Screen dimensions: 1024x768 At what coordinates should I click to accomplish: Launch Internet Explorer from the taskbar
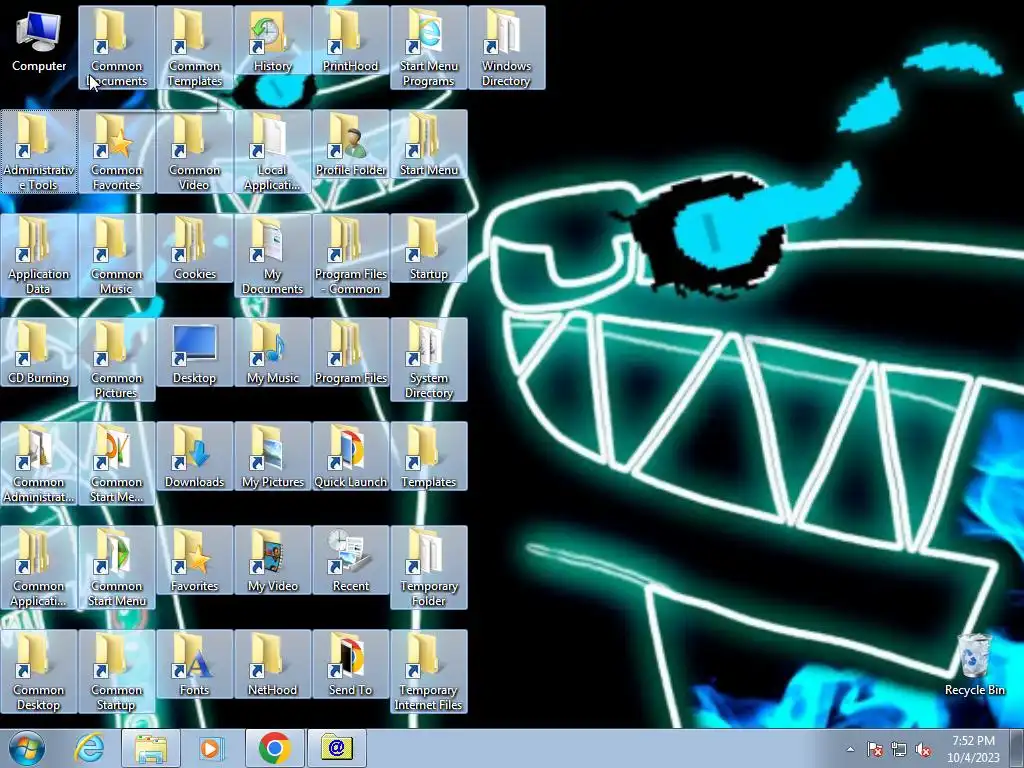pyautogui.click(x=89, y=748)
